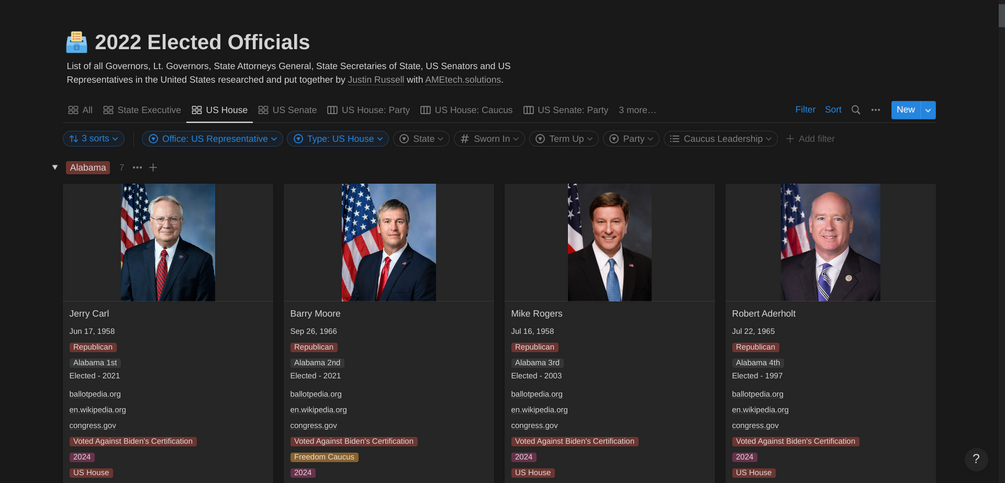Viewport: 1005px width, 483px height.
Task: Click the 3 sorts indicator
Action: pyautogui.click(x=94, y=139)
